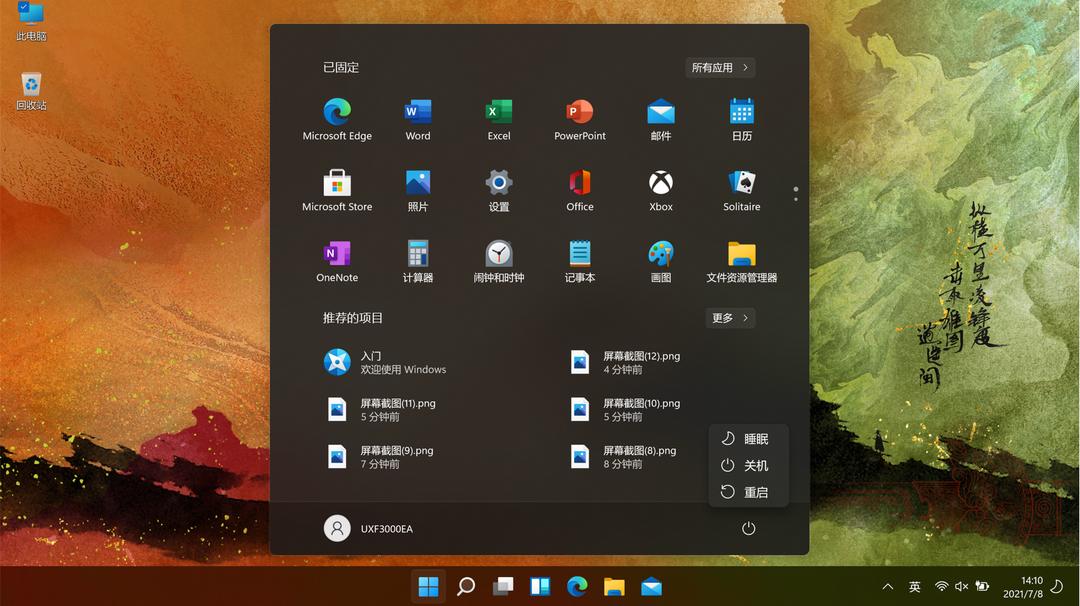Open the 计算器 calculator
Image resolution: width=1080 pixels, height=606 pixels.
pyautogui.click(x=417, y=258)
